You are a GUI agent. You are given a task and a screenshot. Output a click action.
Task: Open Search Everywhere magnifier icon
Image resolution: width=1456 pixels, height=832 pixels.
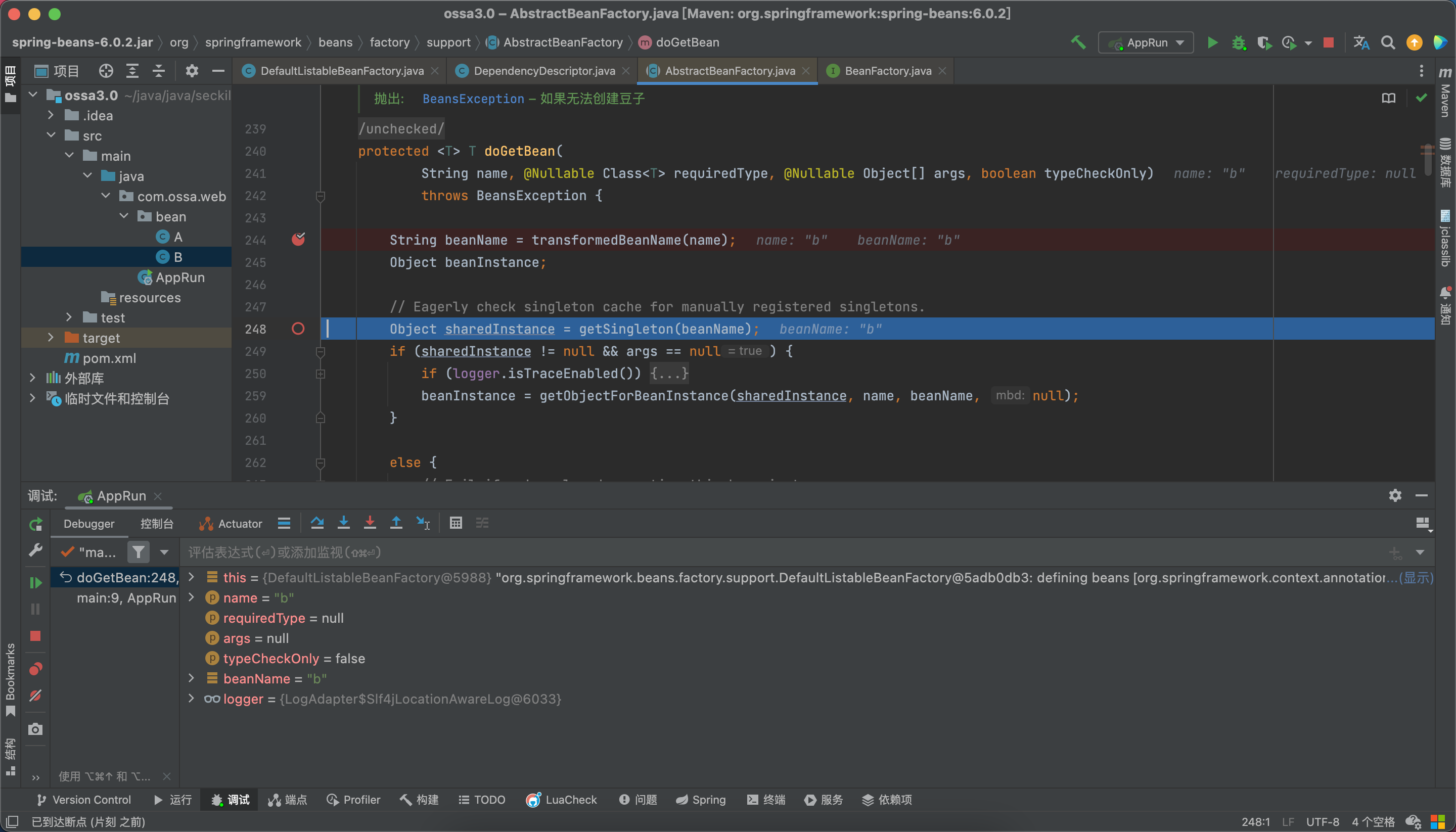(1387, 42)
